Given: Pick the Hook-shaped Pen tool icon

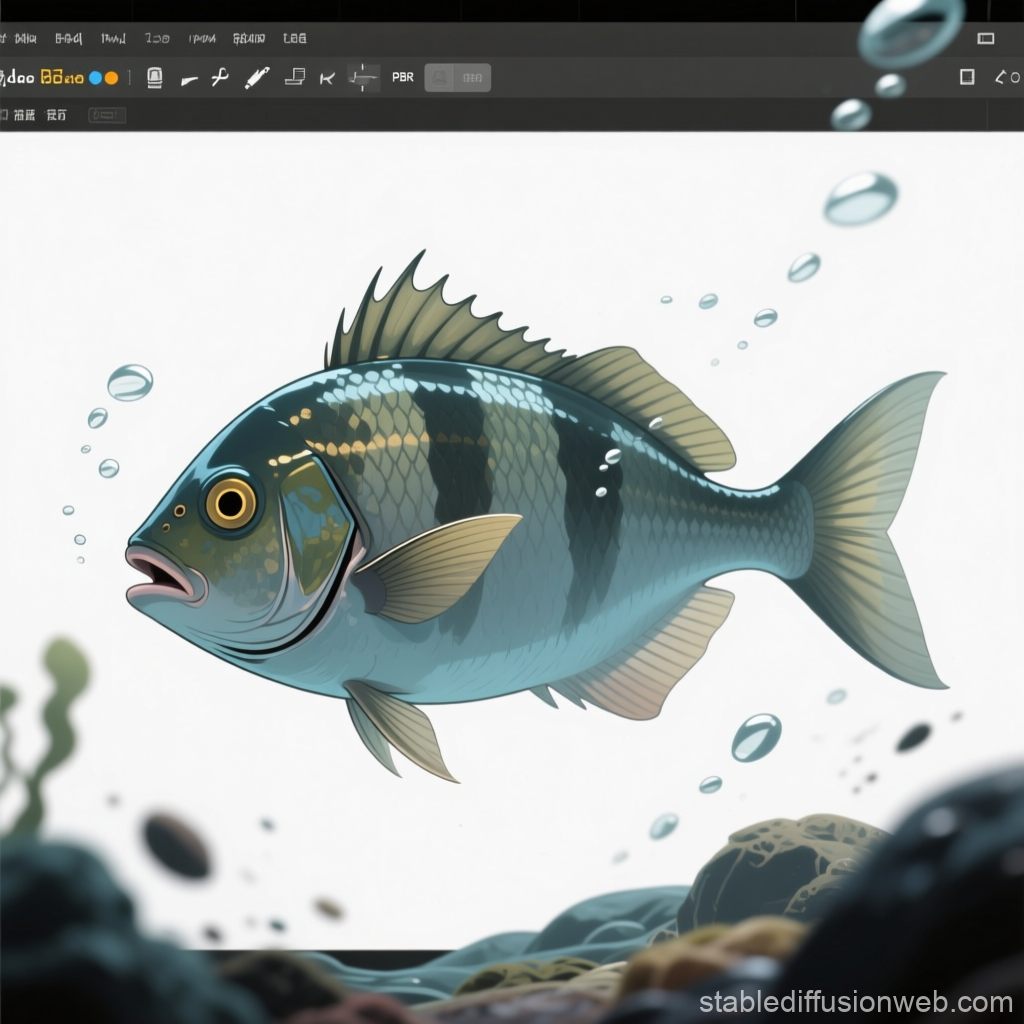Looking at the screenshot, I should 221,77.
